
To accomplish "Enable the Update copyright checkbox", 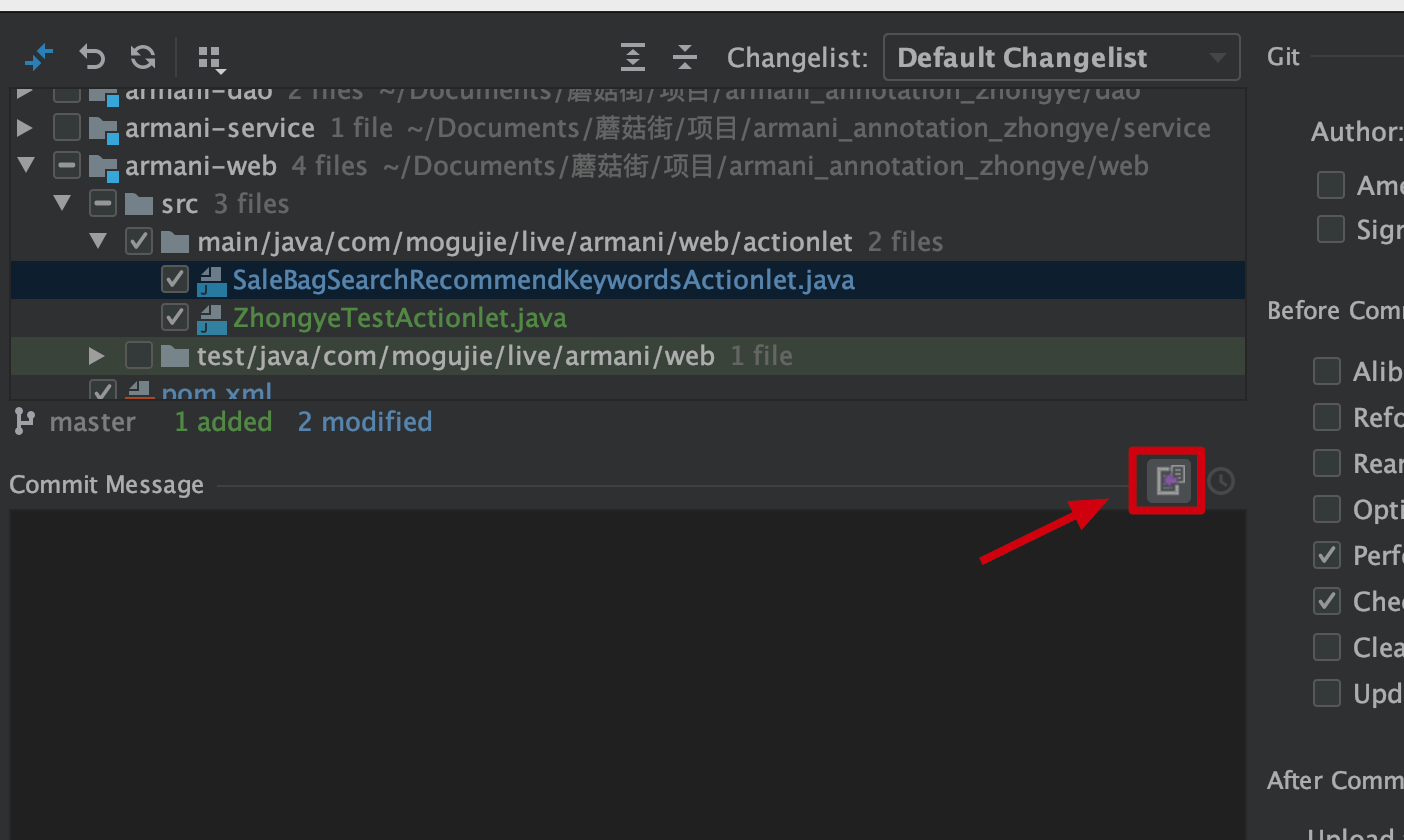I will click(1326, 693).
